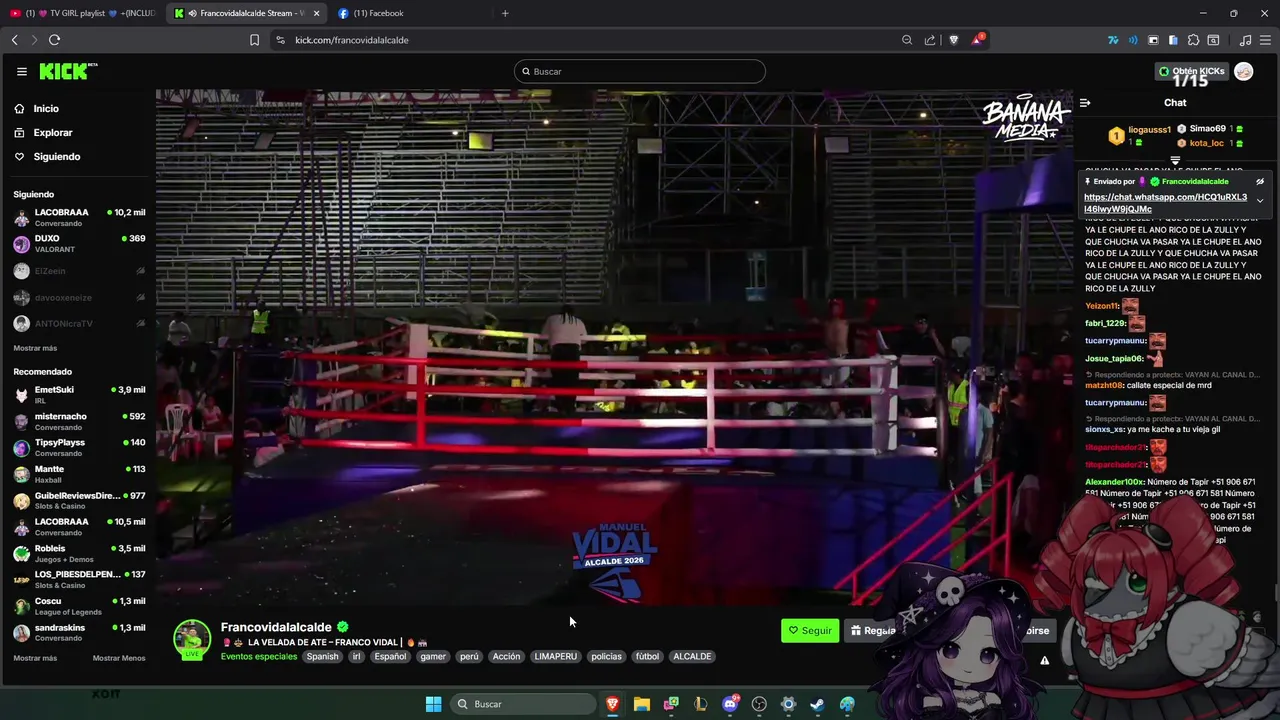Open recommended channel sandraskins
Image resolution: width=1280 pixels, height=720 pixels.
79,632
